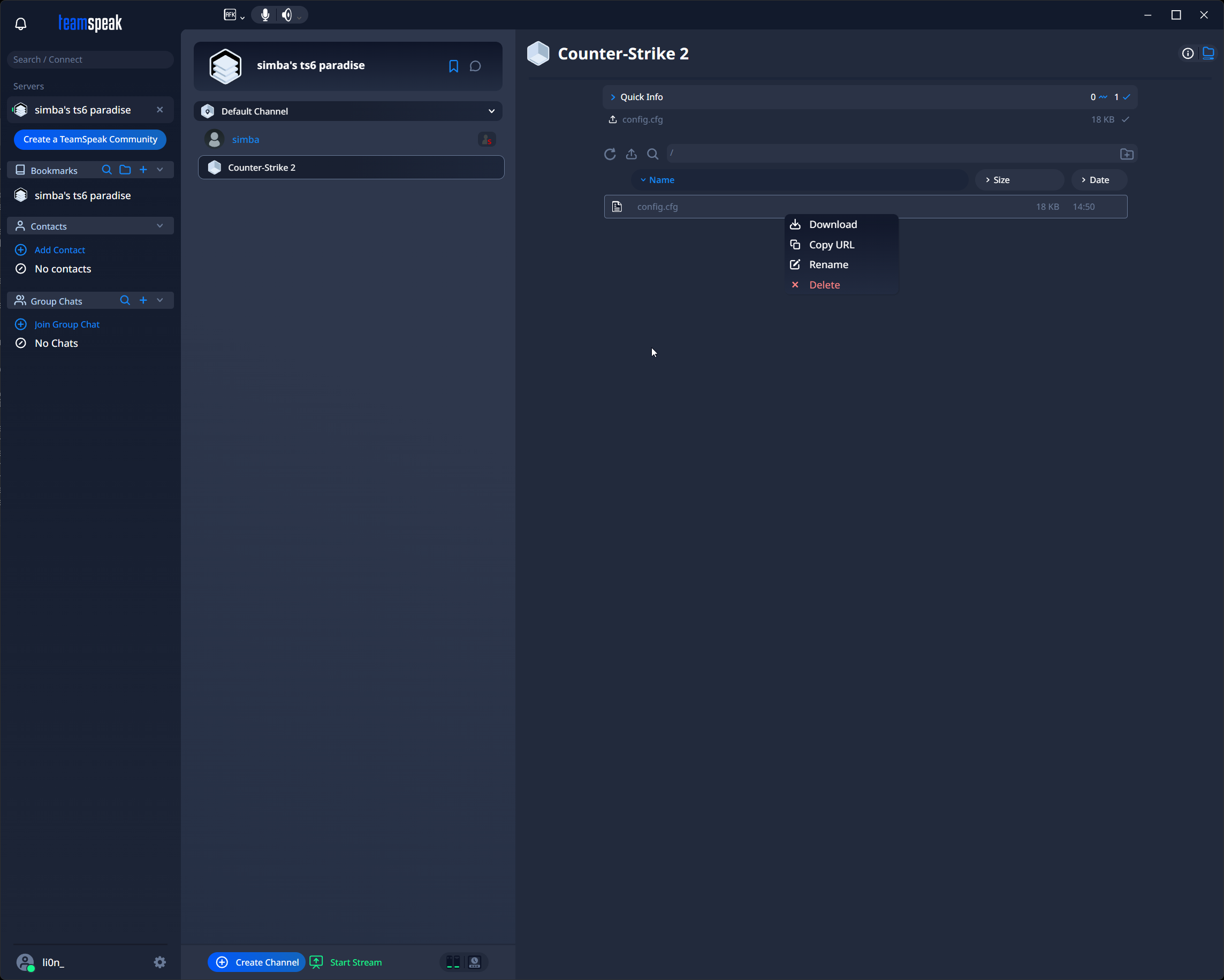1224x980 pixels.
Task: Click the Bookmarks section label
Action: coord(54,170)
